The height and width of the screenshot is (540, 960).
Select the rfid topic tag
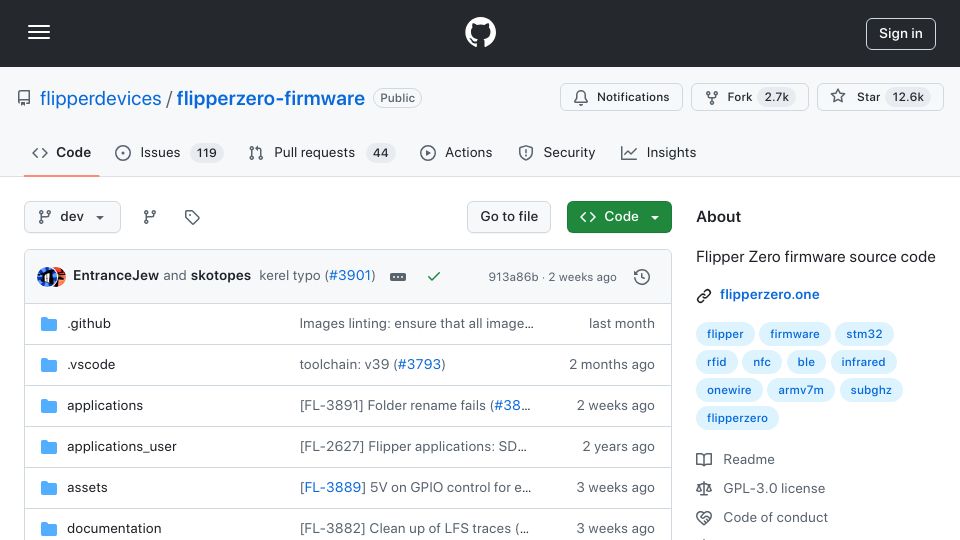click(x=716, y=362)
